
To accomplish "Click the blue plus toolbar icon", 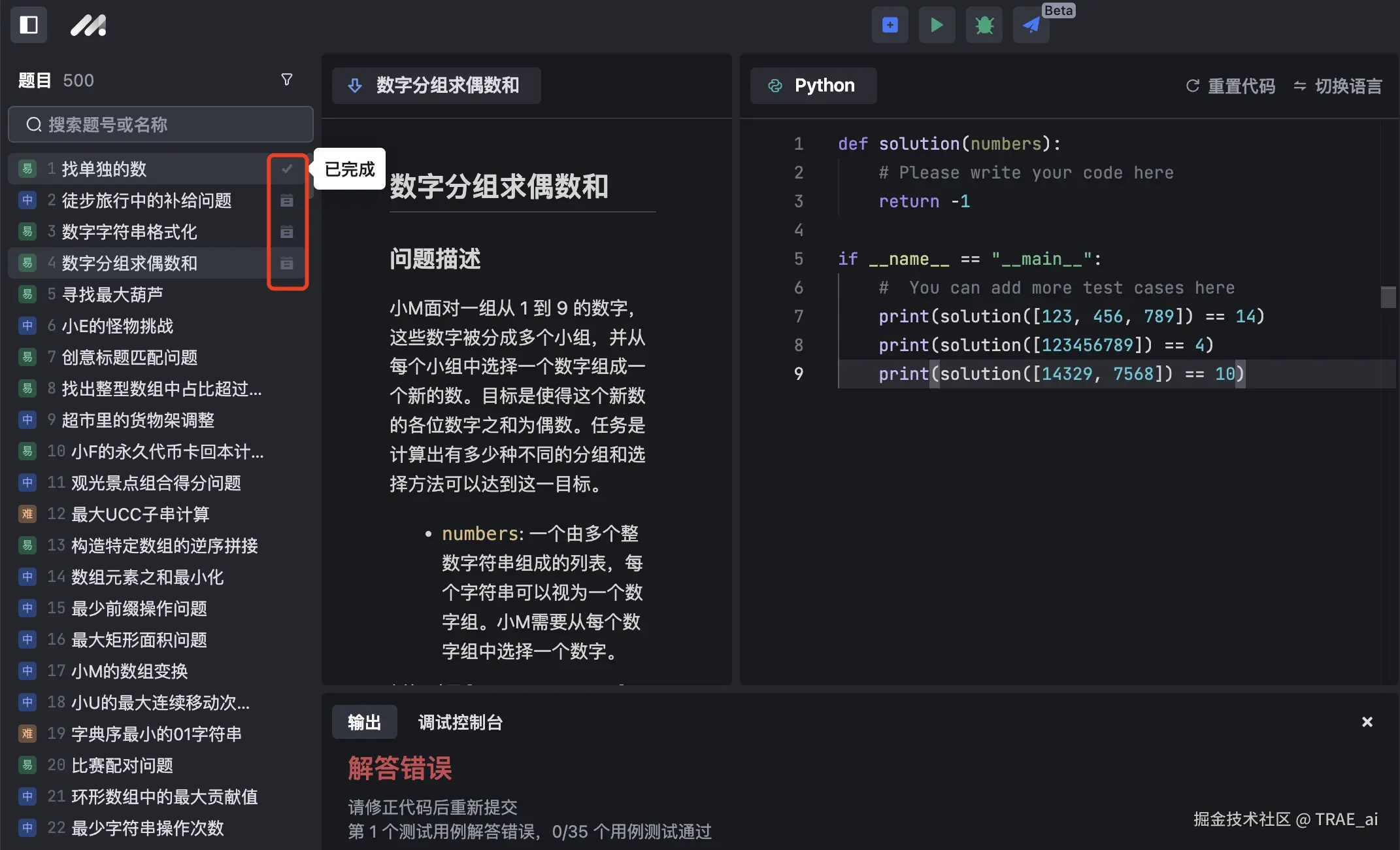I will click(x=890, y=25).
